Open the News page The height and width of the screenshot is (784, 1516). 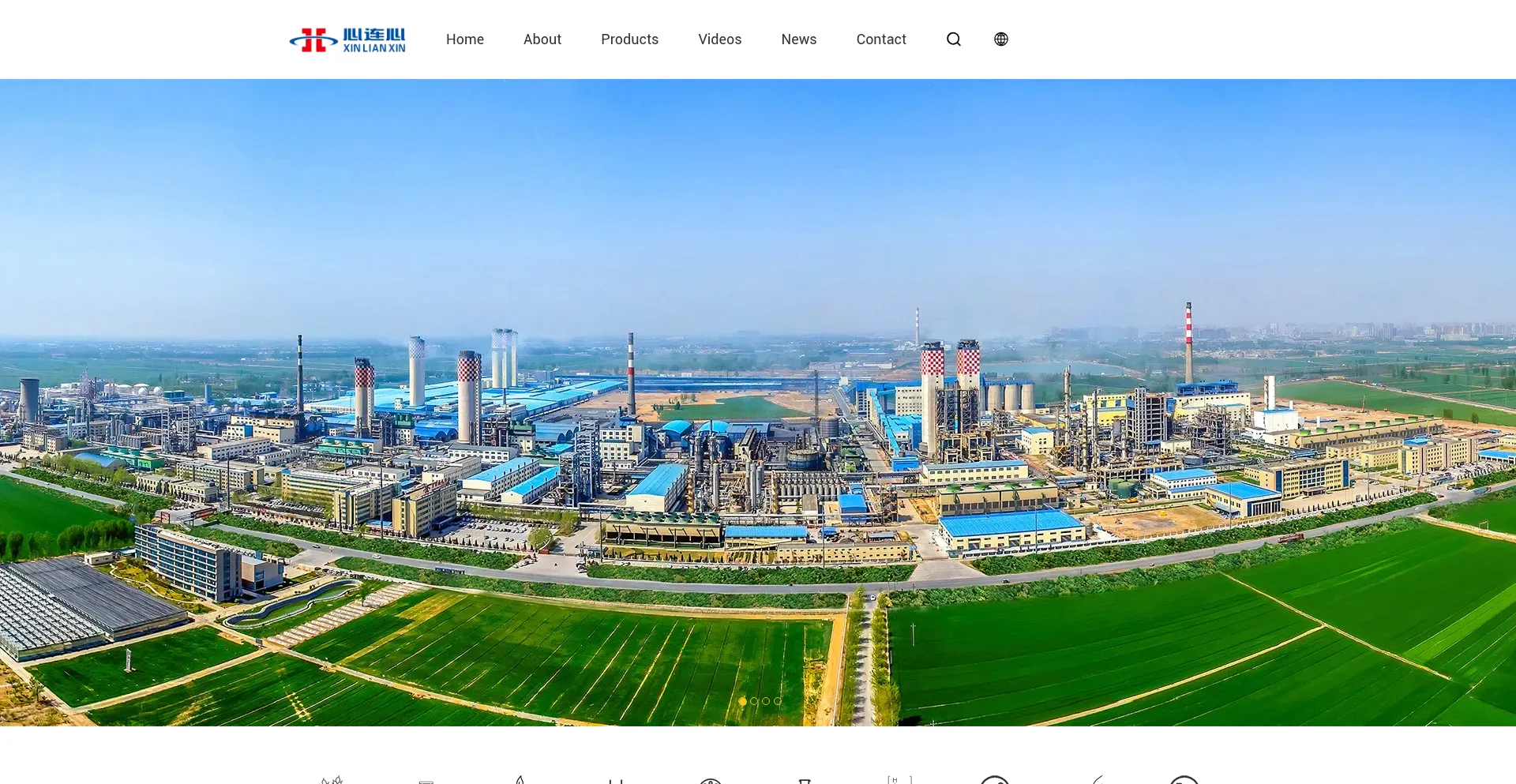[798, 39]
